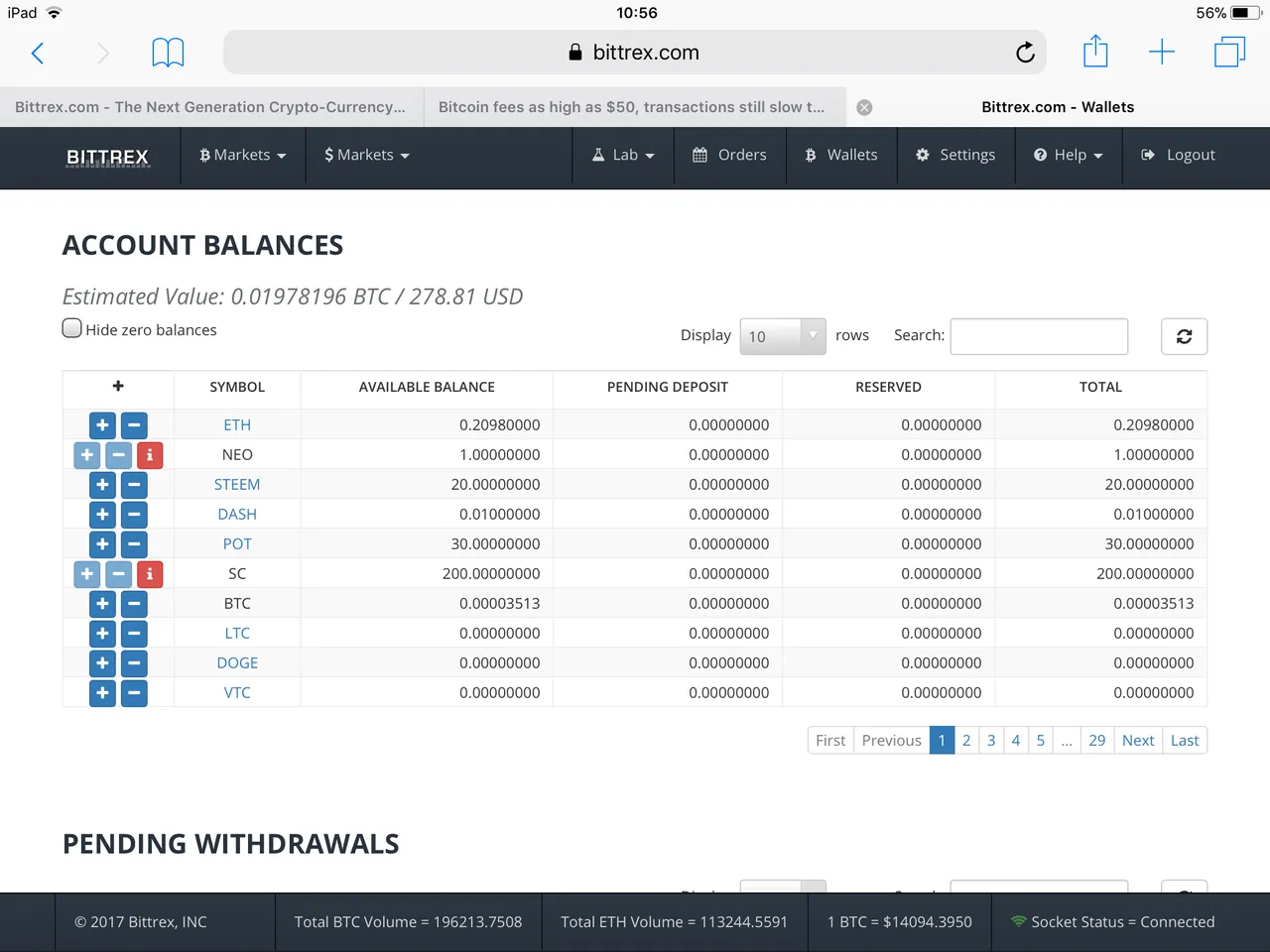Deposit BTC with plus button
The image size is (1270, 952).
102,604
